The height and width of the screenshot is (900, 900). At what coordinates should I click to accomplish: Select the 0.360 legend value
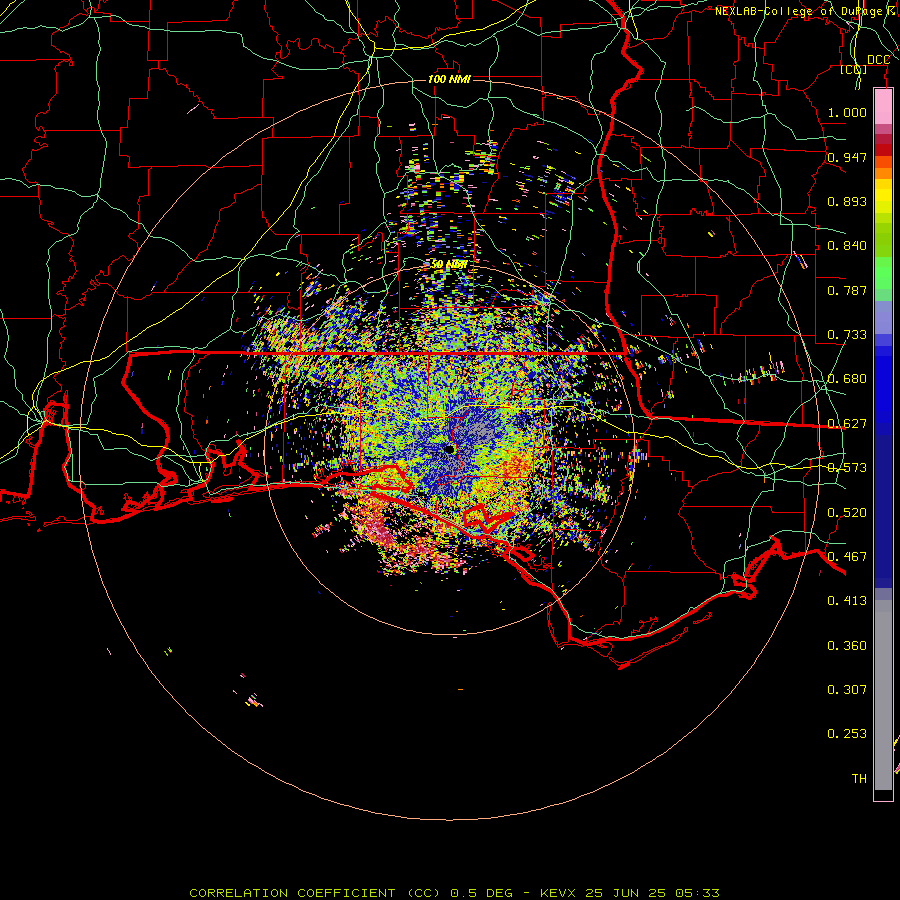click(847, 646)
